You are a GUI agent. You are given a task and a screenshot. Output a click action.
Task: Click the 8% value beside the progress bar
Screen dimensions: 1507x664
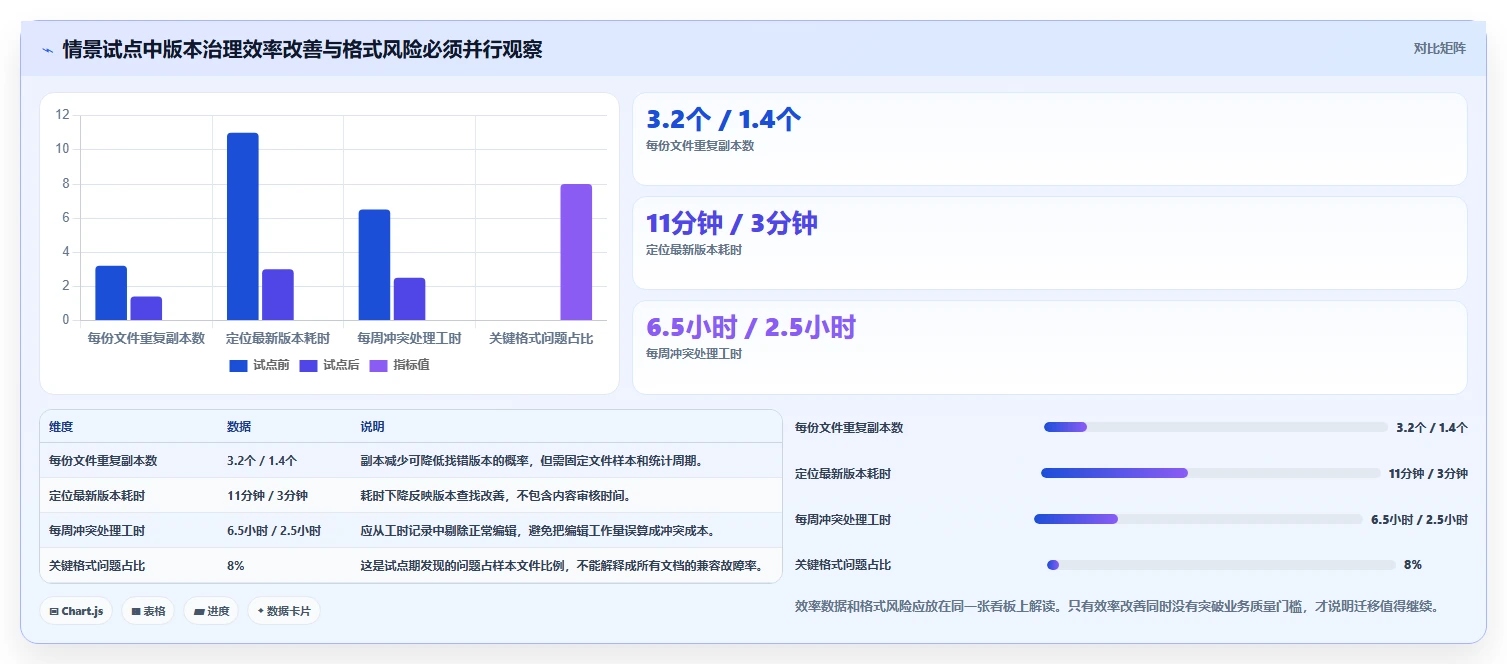(1413, 565)
